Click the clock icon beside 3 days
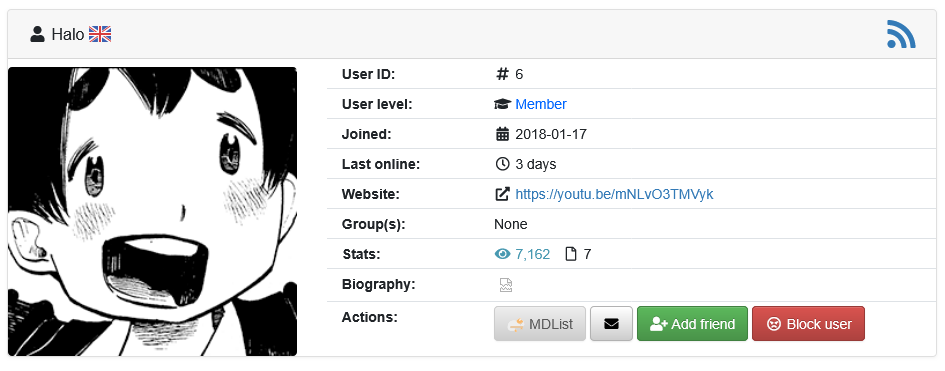Image resolution: width=945 pixels, height=371 pixels. pyautogui.click(x=502, y=164)
